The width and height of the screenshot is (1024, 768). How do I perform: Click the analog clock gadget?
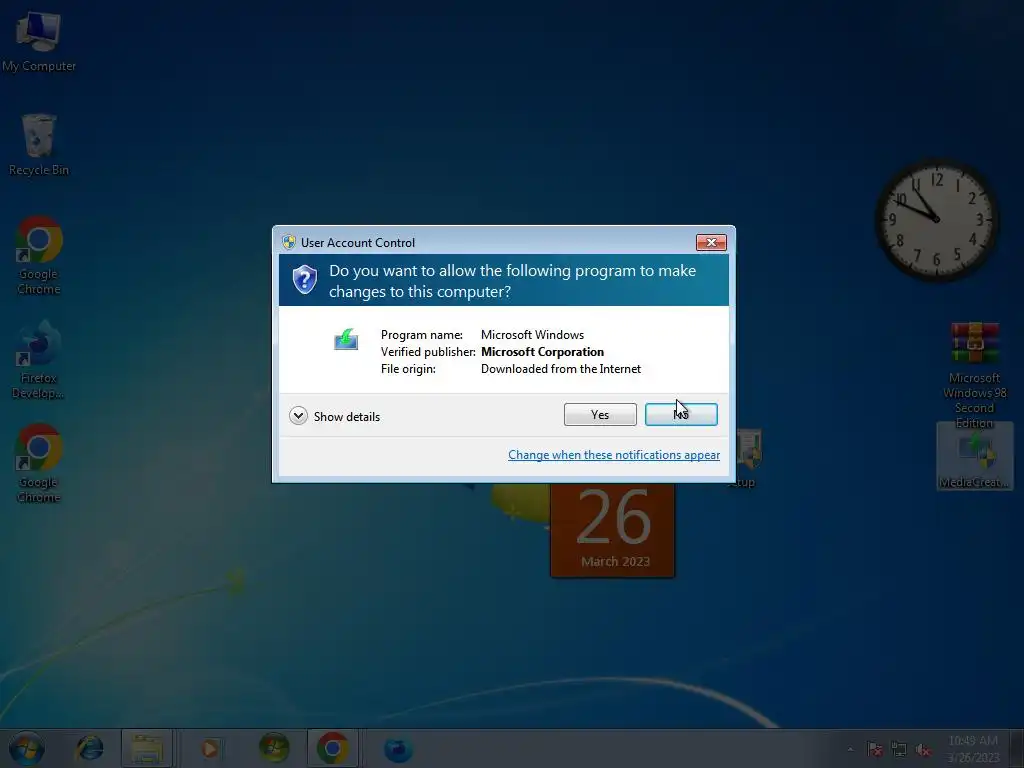pos(936,220)
